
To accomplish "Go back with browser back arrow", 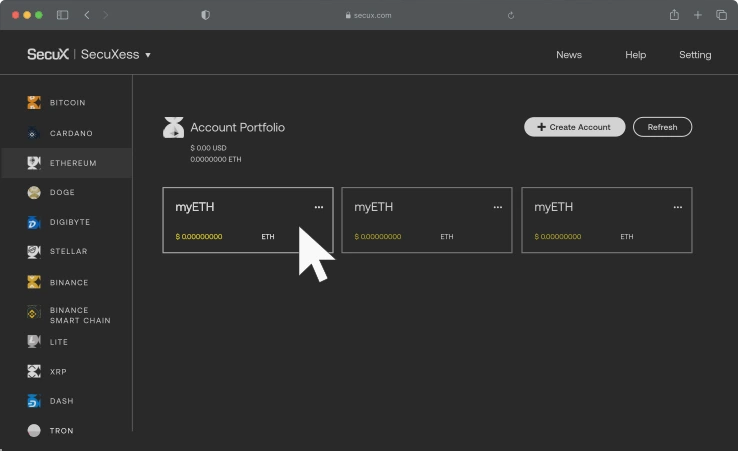I will coord(87,15).
